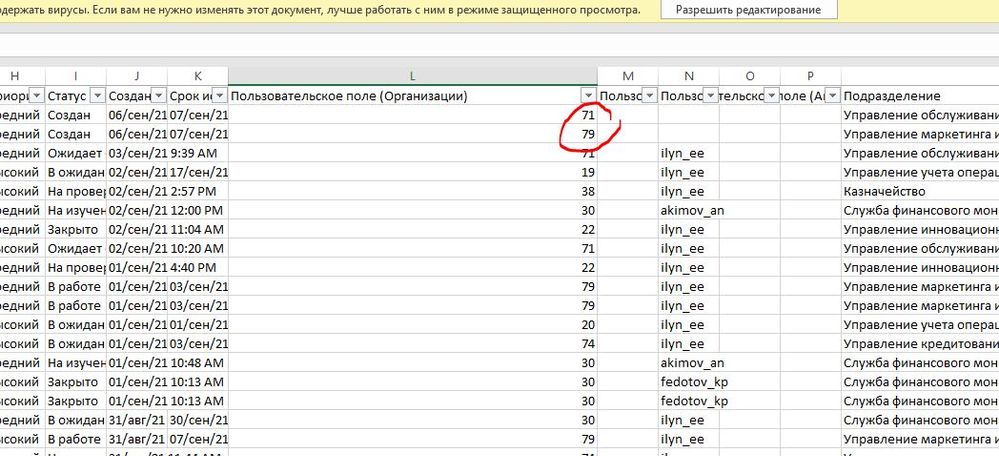Click the Подразделение header cell
This screenshot has width=999, height=456.
pos(920,96)
